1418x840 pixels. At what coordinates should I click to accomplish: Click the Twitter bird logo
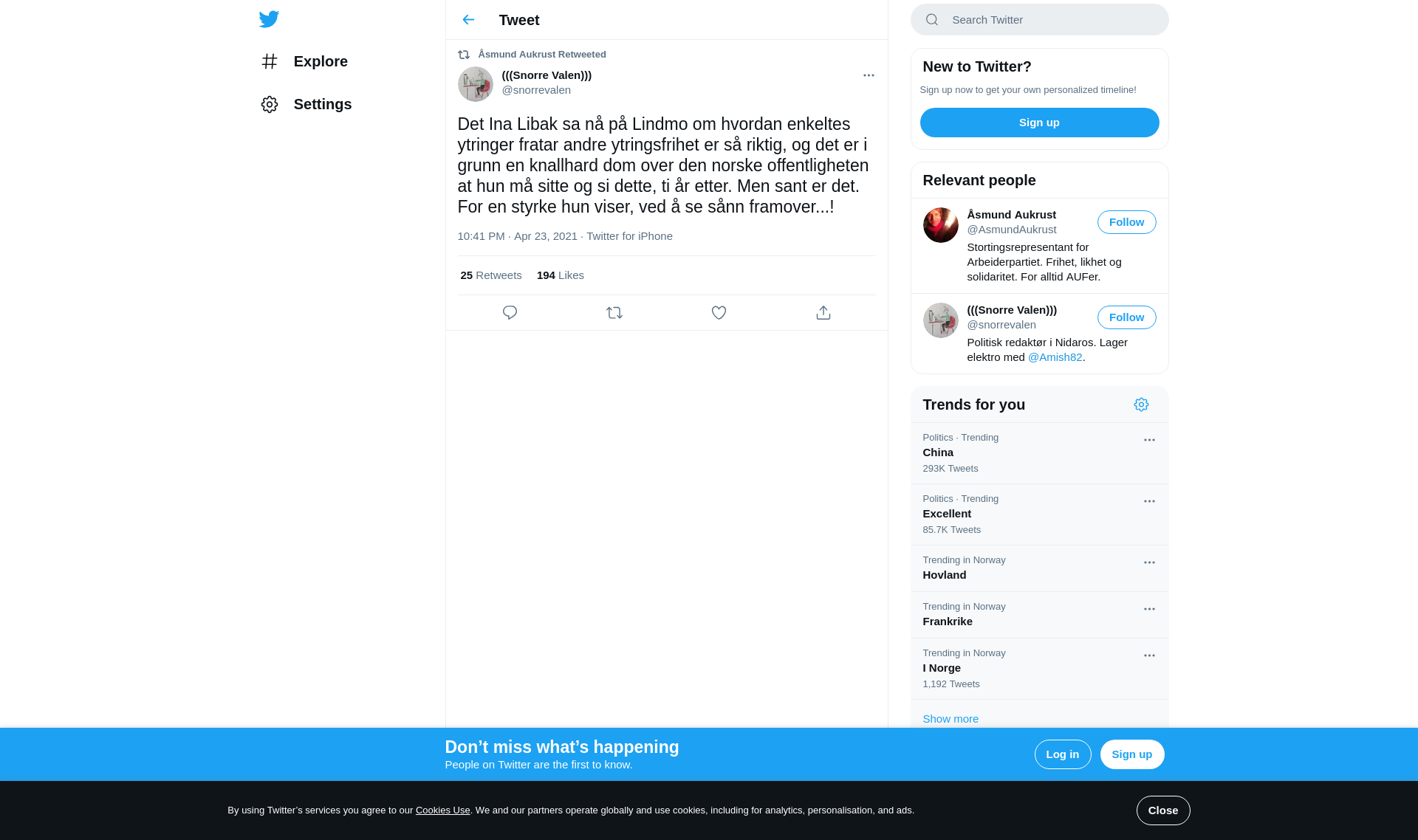pos(269,19)
